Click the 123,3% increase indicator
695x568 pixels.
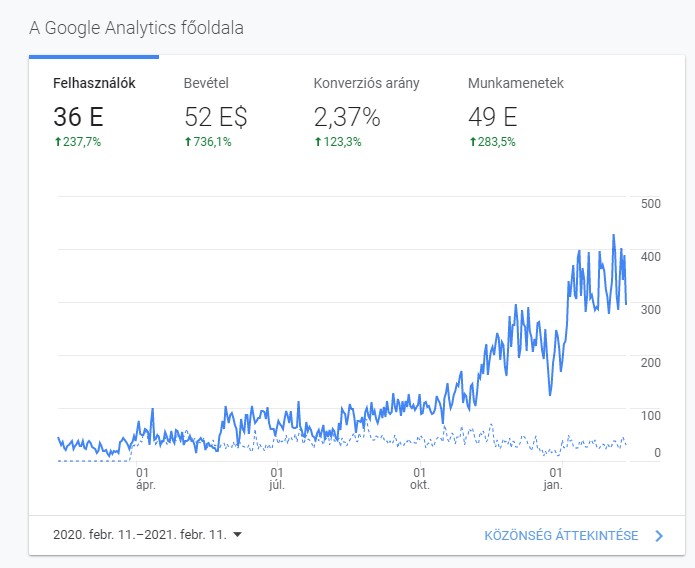coord(338,142)
